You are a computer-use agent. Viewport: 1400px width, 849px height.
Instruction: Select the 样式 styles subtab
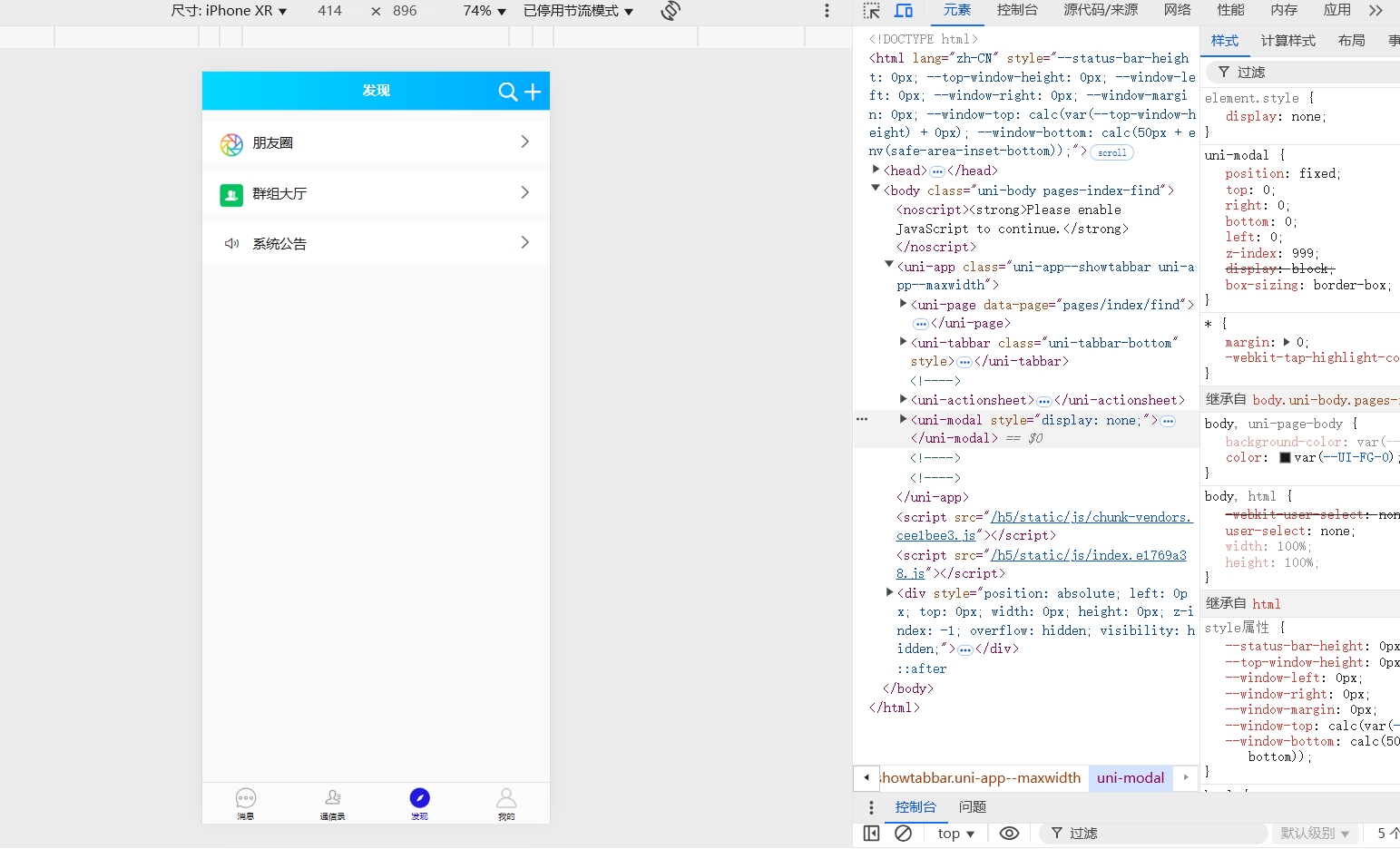pos(1224,41)
